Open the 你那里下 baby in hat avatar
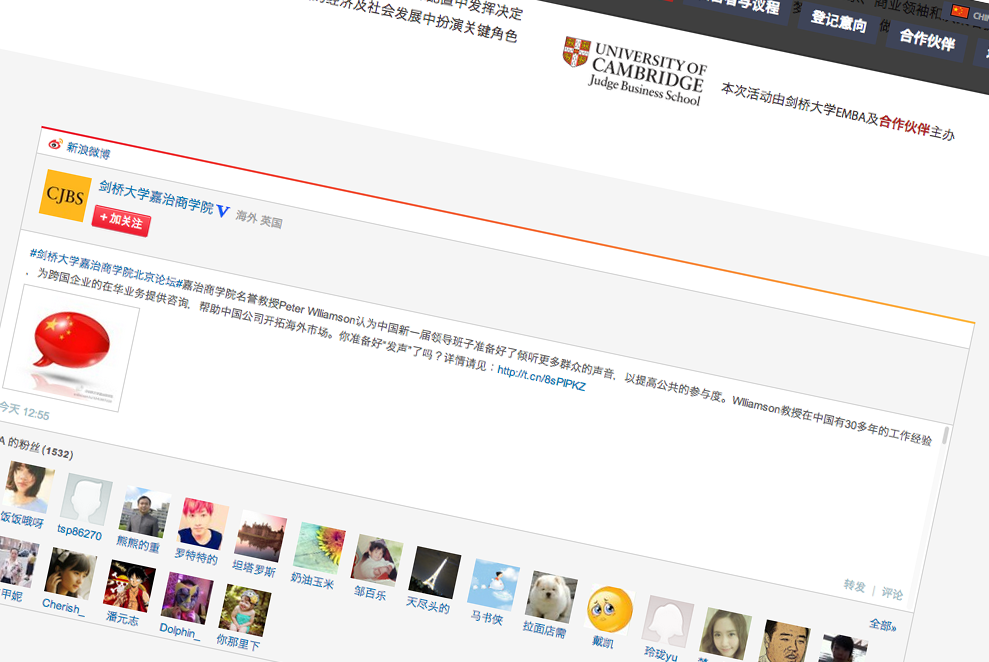This screenshot has width=989, height=662. (245, 610)
